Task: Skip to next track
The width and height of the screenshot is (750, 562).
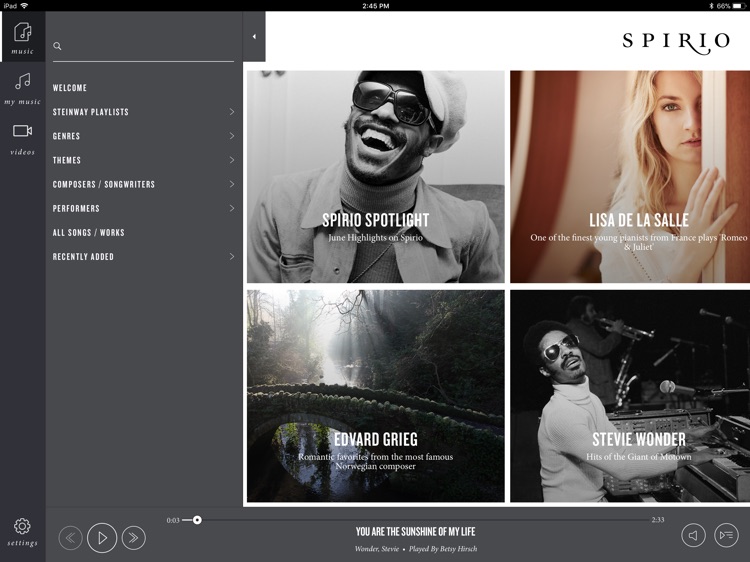Action: [x=133, y=538]
